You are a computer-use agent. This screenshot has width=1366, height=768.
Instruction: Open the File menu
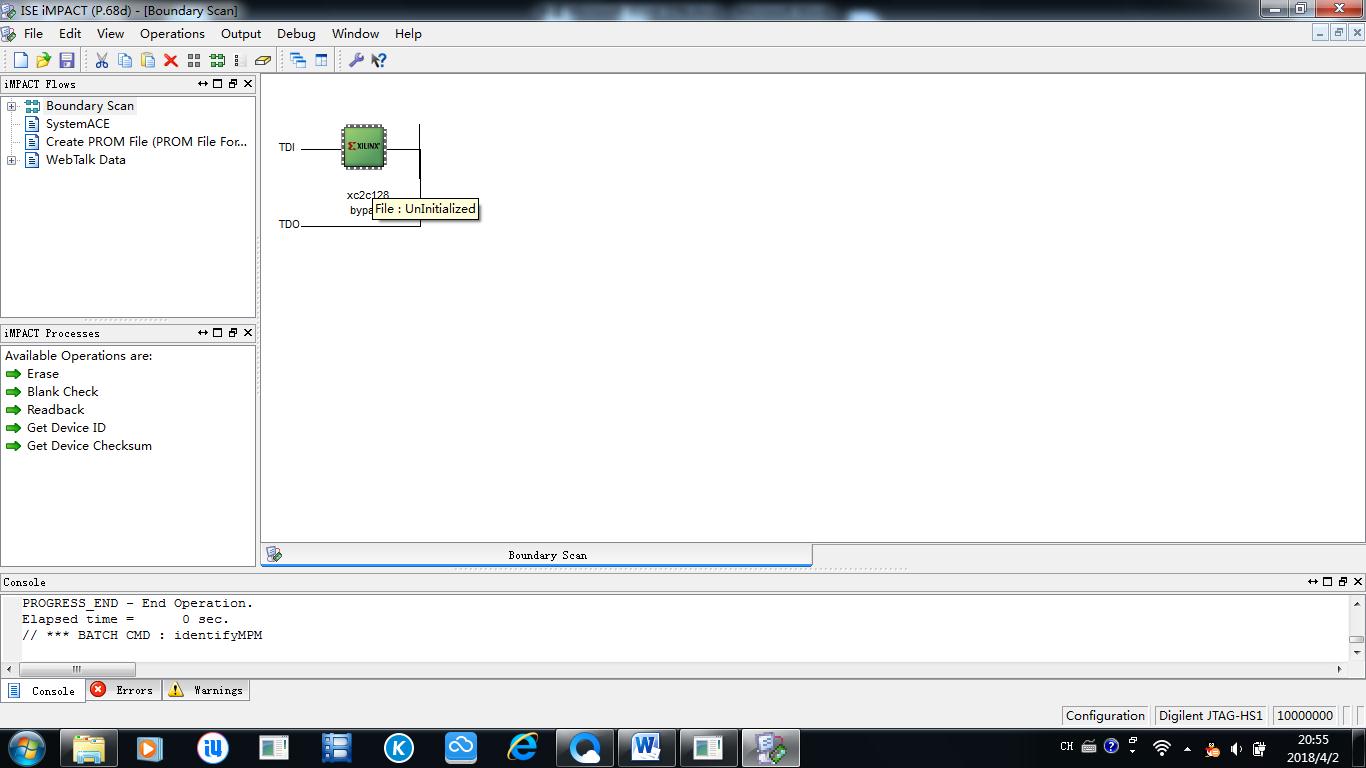coord(33,33)
